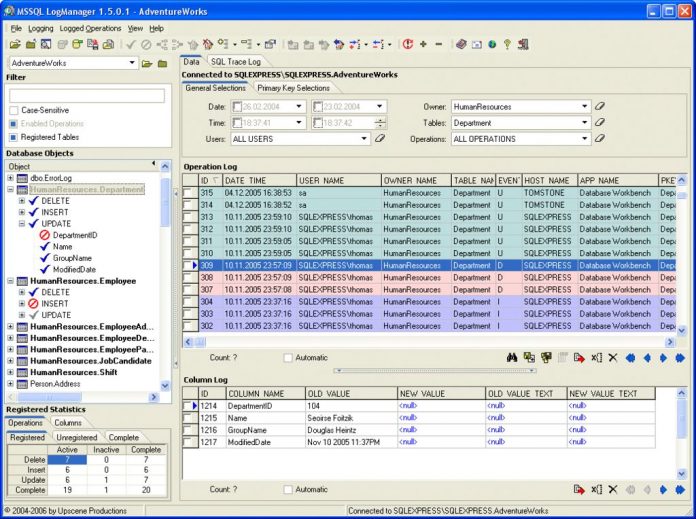Switch to Primary Key Selections tab

[x=293, y=88]
